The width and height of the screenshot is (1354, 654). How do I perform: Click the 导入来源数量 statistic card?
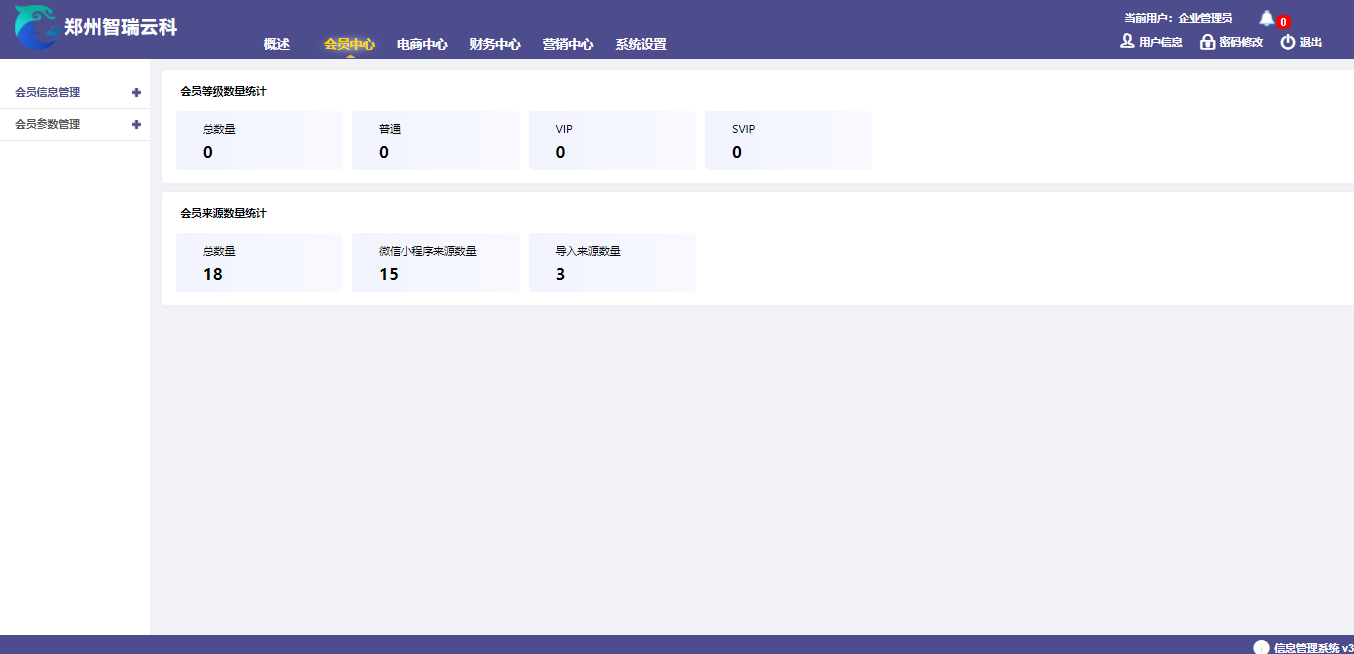pos(612,263)
